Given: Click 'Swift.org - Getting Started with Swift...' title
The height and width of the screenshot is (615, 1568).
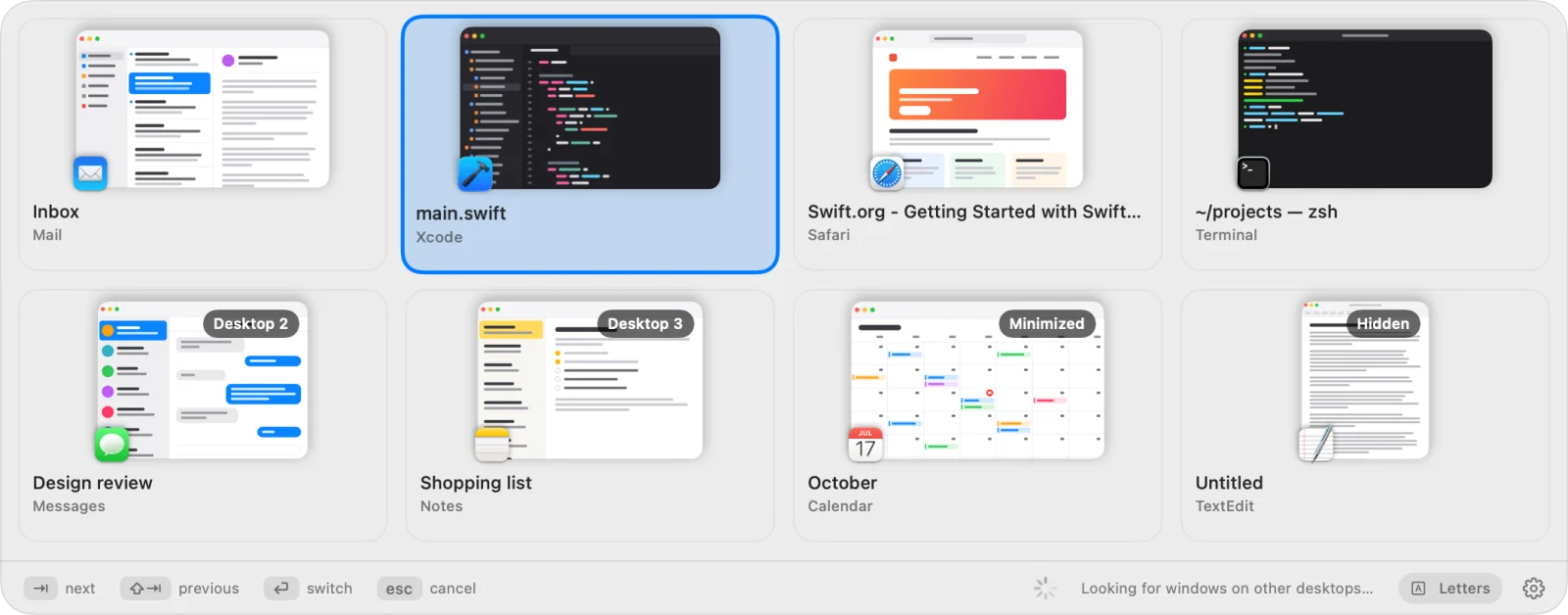Looking at the screenshot, I should [974, 212].
